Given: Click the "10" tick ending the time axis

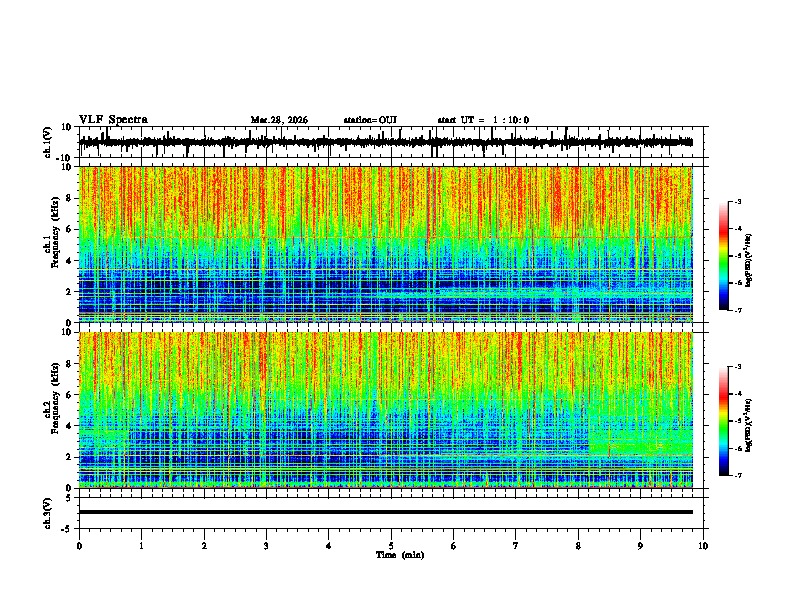Looking at the screenshot, I should (x=703, y=546).
